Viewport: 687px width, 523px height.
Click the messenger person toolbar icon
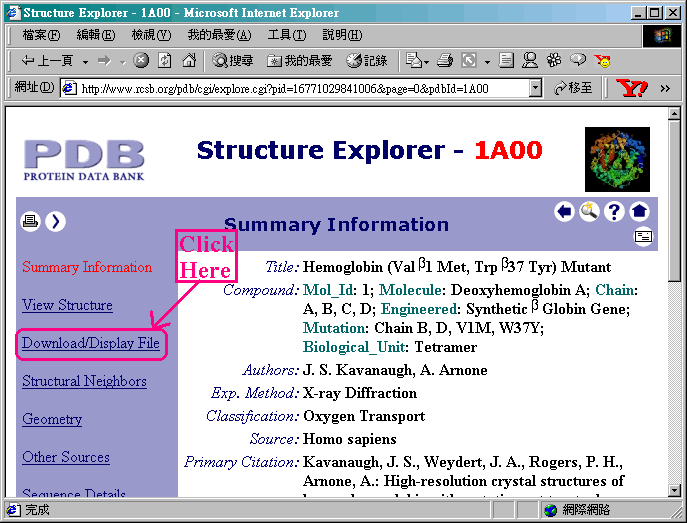[530, 60]
